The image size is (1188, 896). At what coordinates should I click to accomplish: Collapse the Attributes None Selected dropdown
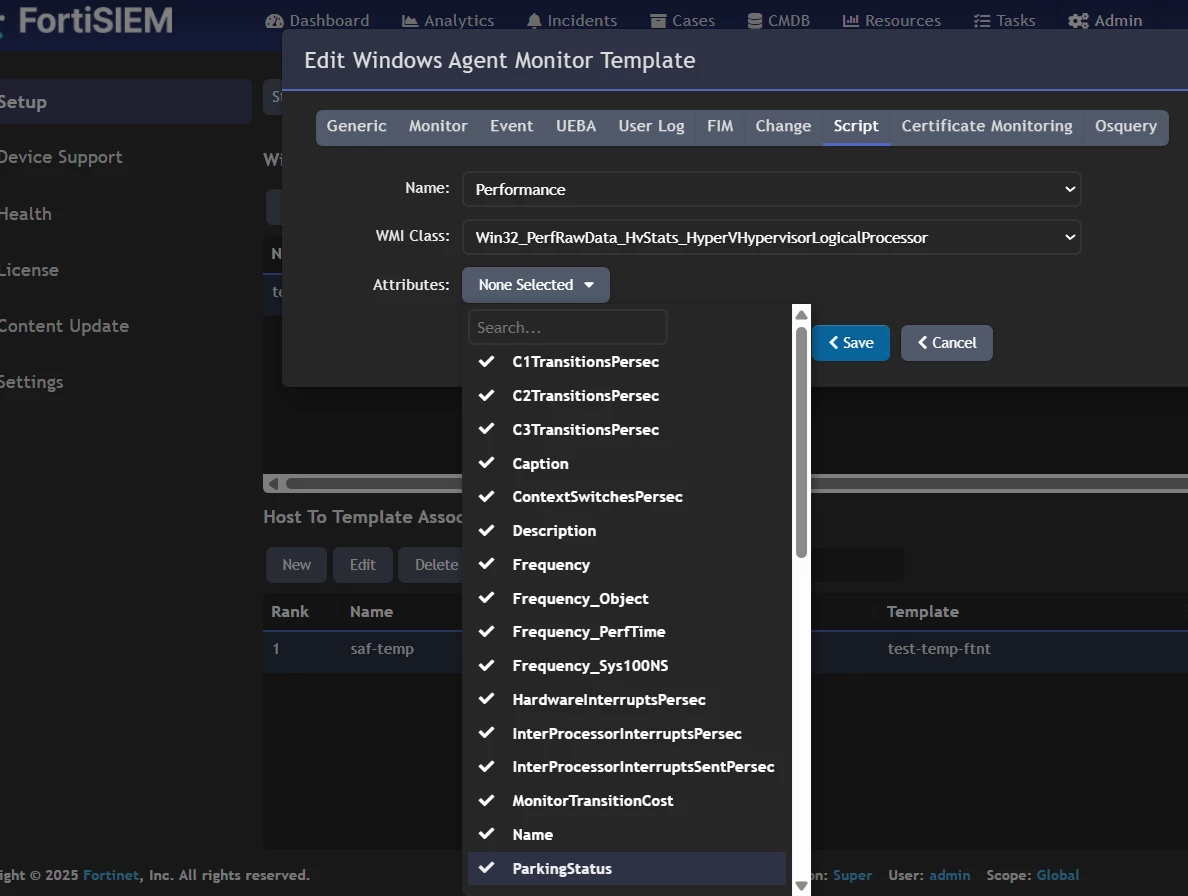click(x=536, y=285)
